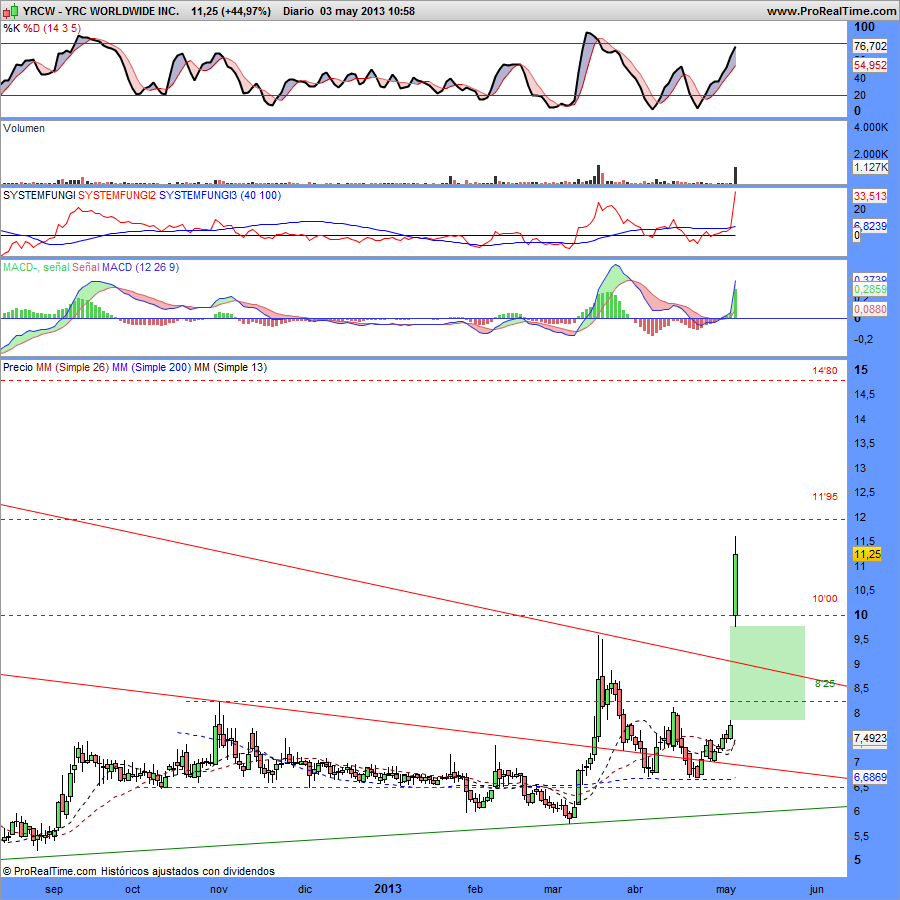Click the blue SYSTEMFUNGI3 label
Image resolution: width=900 pixels, height=900 pixels.
198,195
